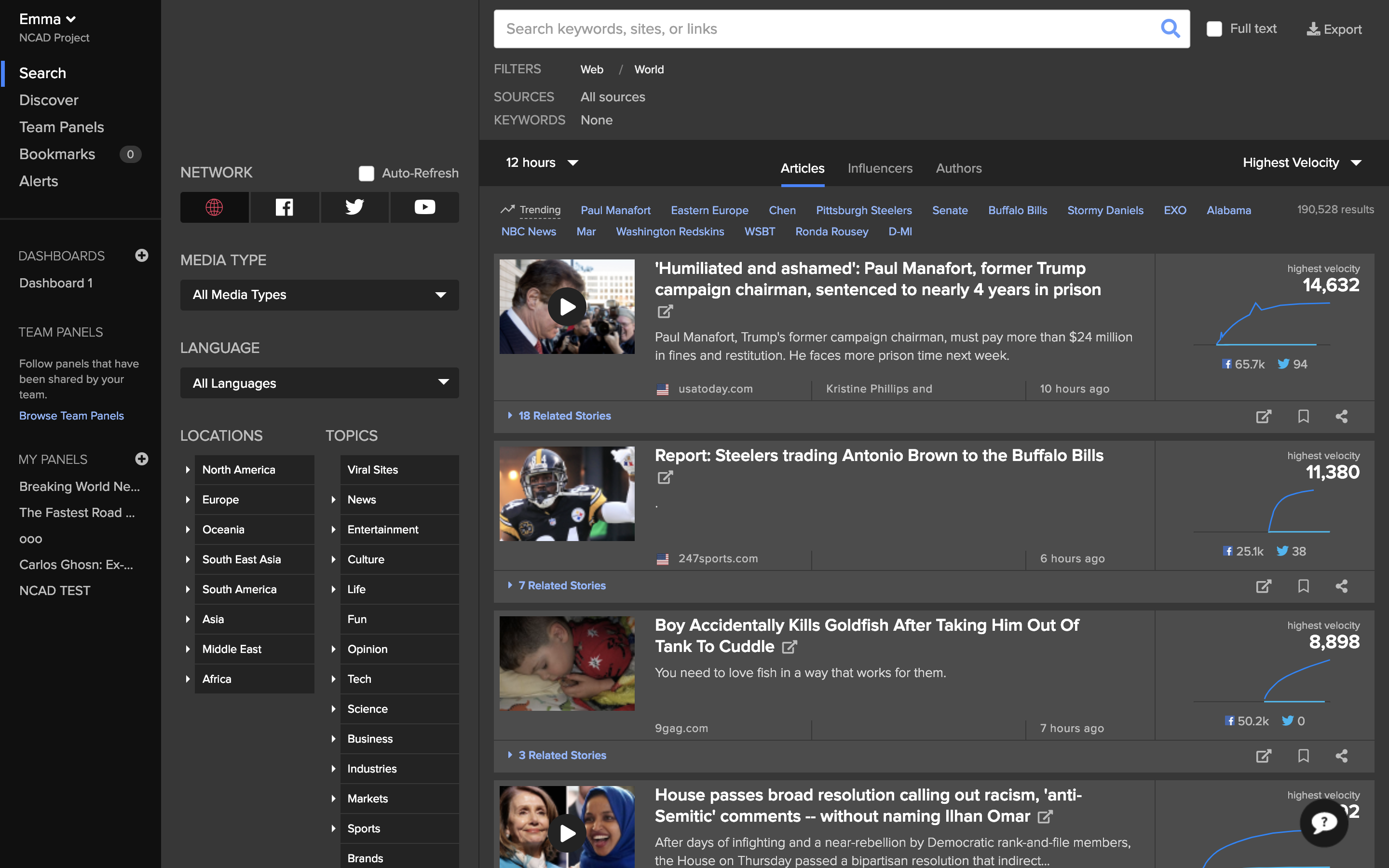Expand the News topic
Image resolution: width=1389 pixels, height=868 pixels.
click(333, 500)
